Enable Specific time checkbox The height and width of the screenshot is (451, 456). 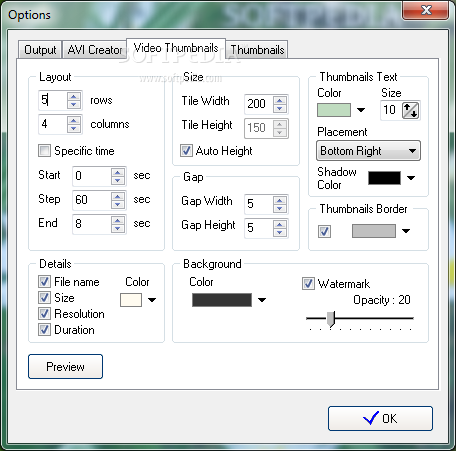tap(44, 151)
